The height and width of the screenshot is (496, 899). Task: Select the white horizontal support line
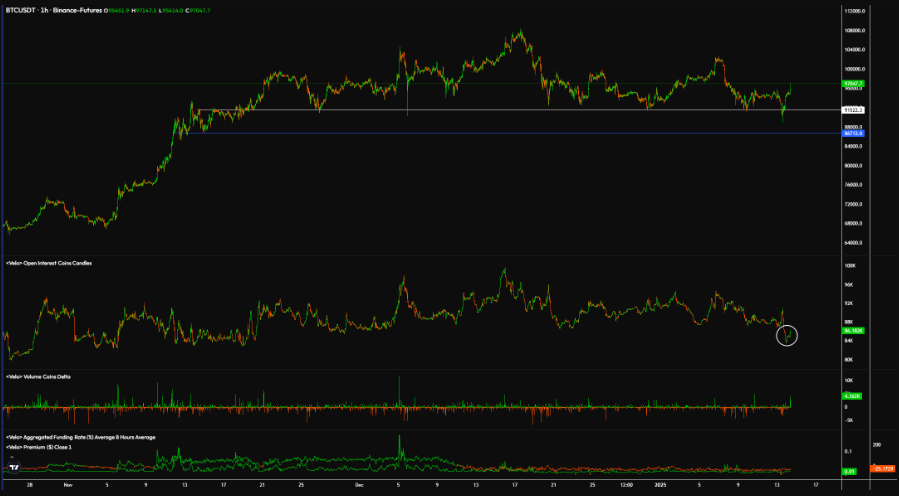tap(500, 109)
